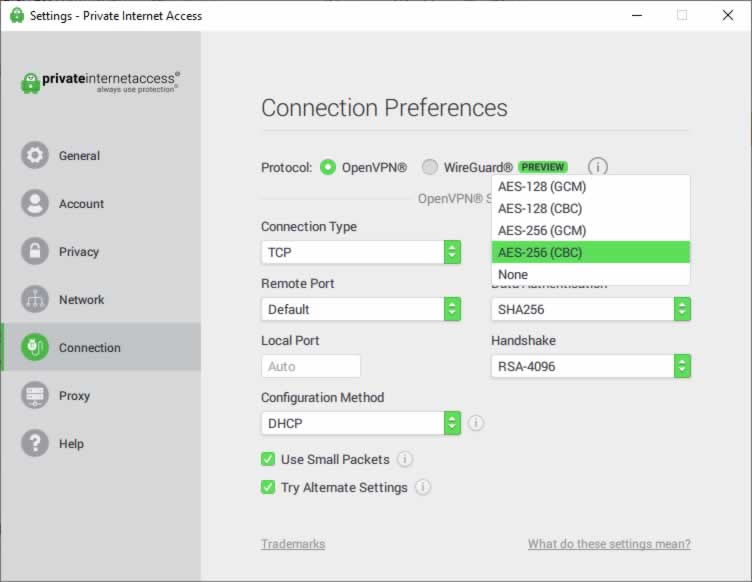The image size is (752, 582).
Task: Click the PIA app icon in title bar
Action: tap(17, 15)
